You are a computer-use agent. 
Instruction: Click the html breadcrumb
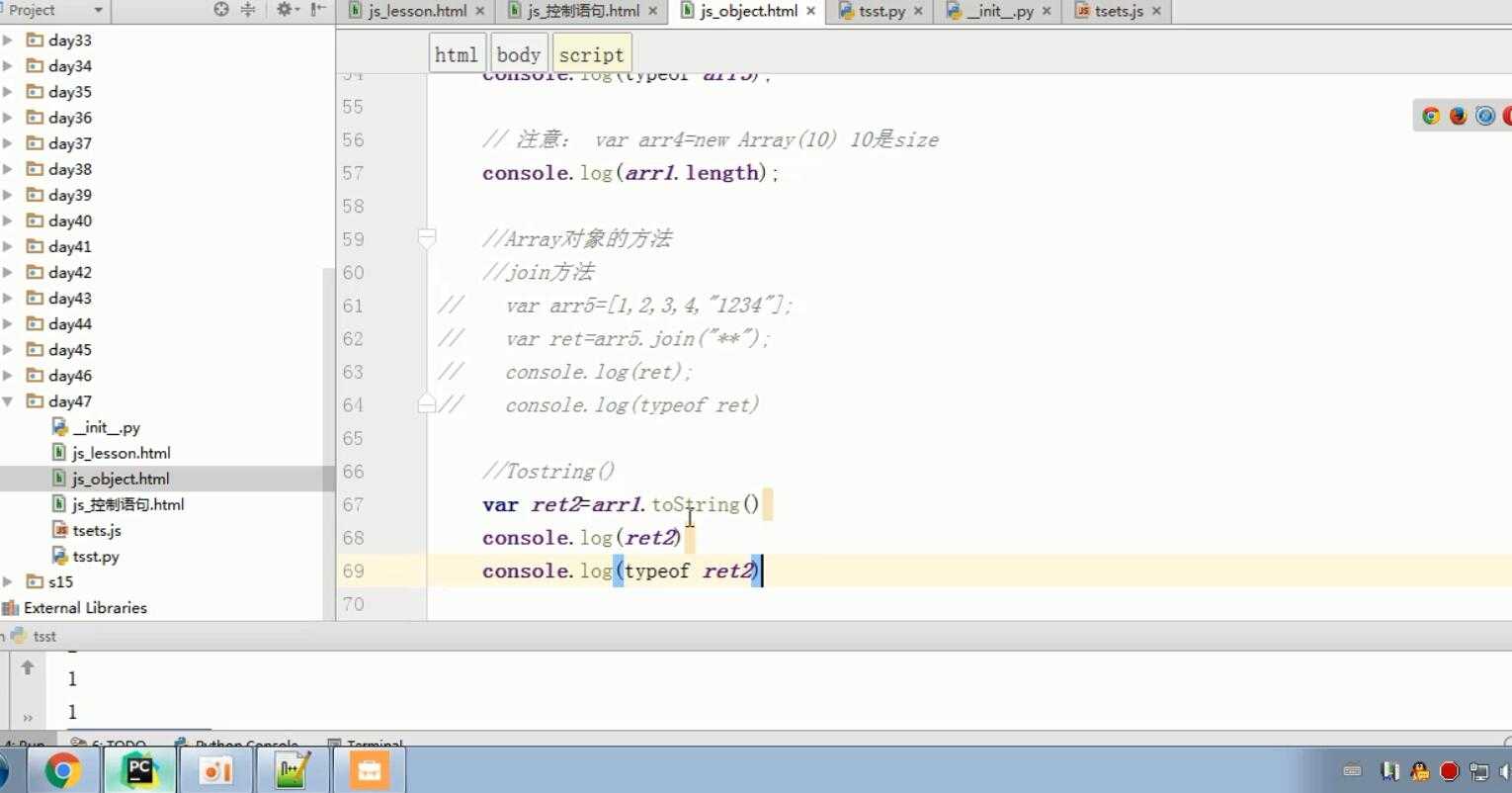(457, 54)
